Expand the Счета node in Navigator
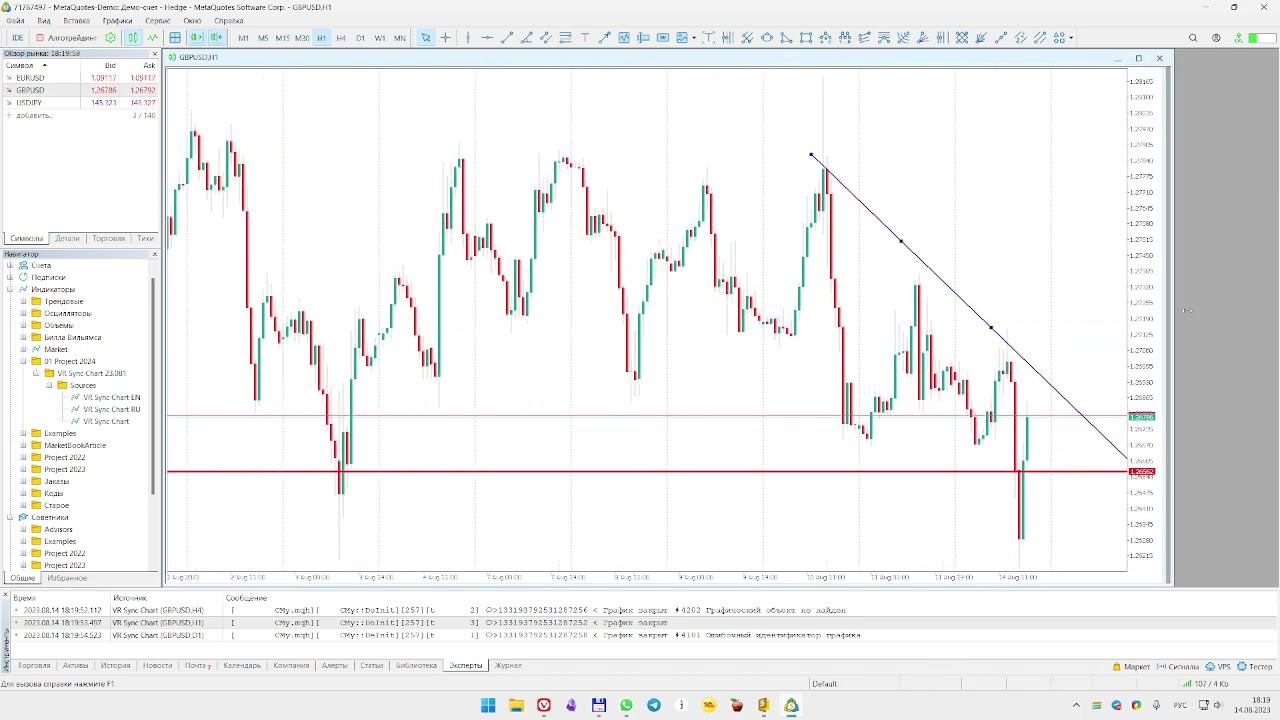Image resolution: width=1280 pixels, height=720 pixels. tap(10, 266)
